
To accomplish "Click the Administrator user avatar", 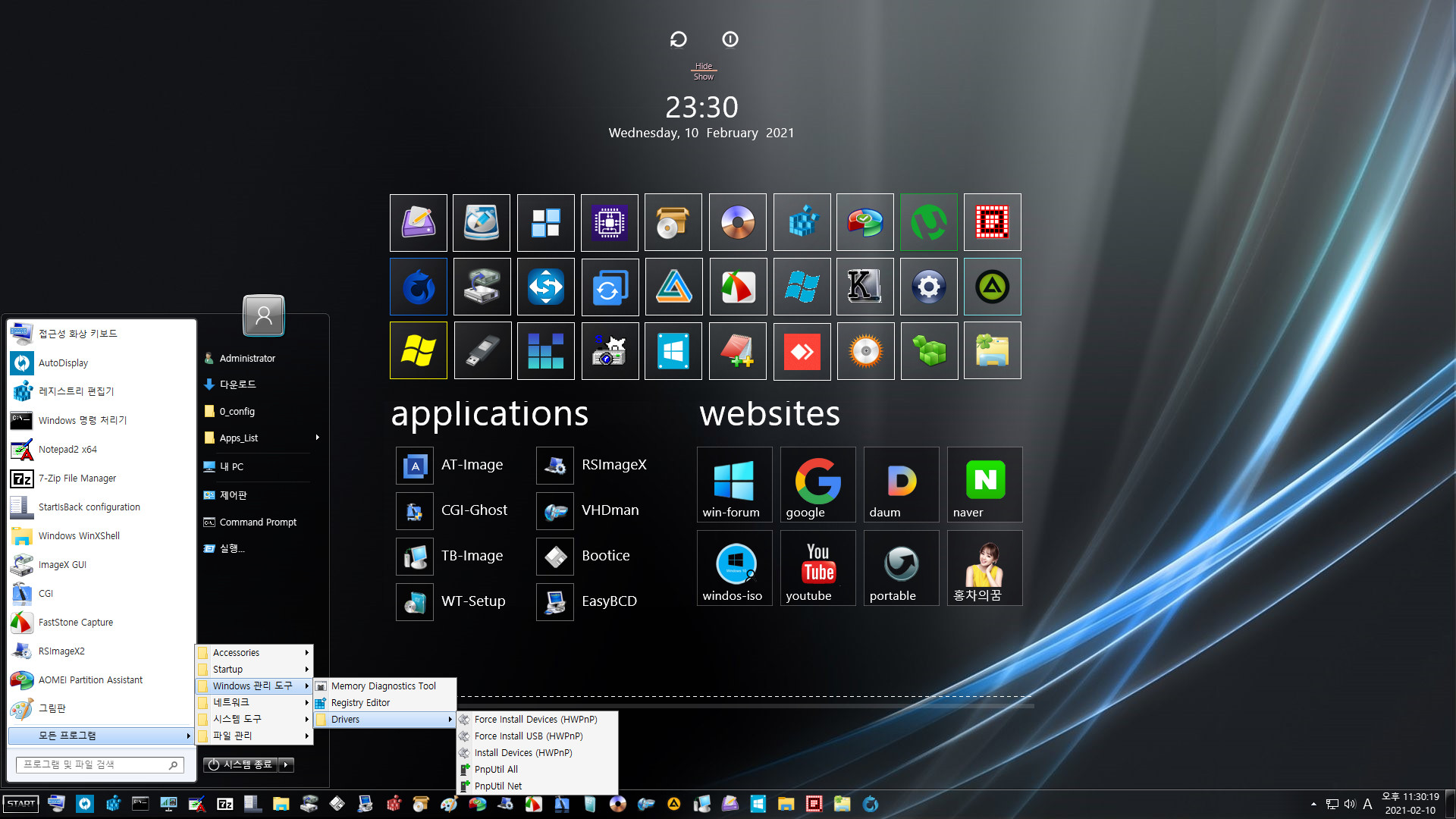I will (x=264, y=315).
